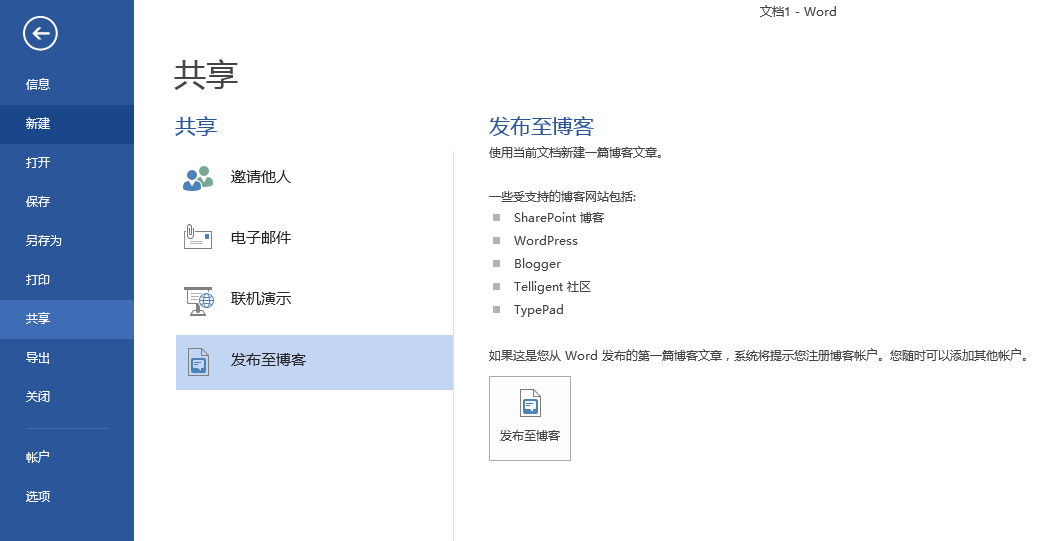Viewport: 1042px width, 541px height.
Task: Select the 发布至博客 list option label
Action: (268, 360)
